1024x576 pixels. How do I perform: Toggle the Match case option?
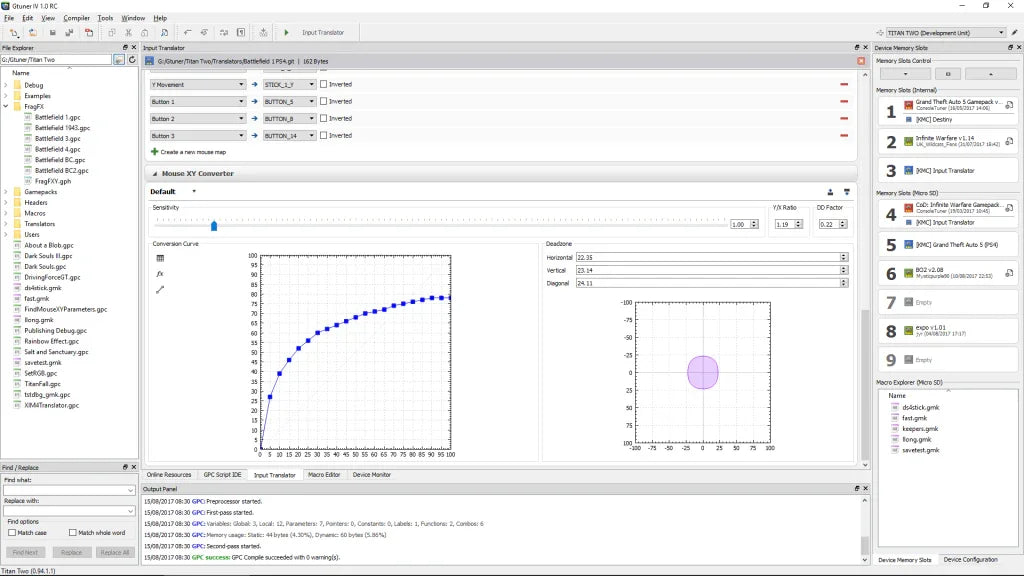coord(12,533)
